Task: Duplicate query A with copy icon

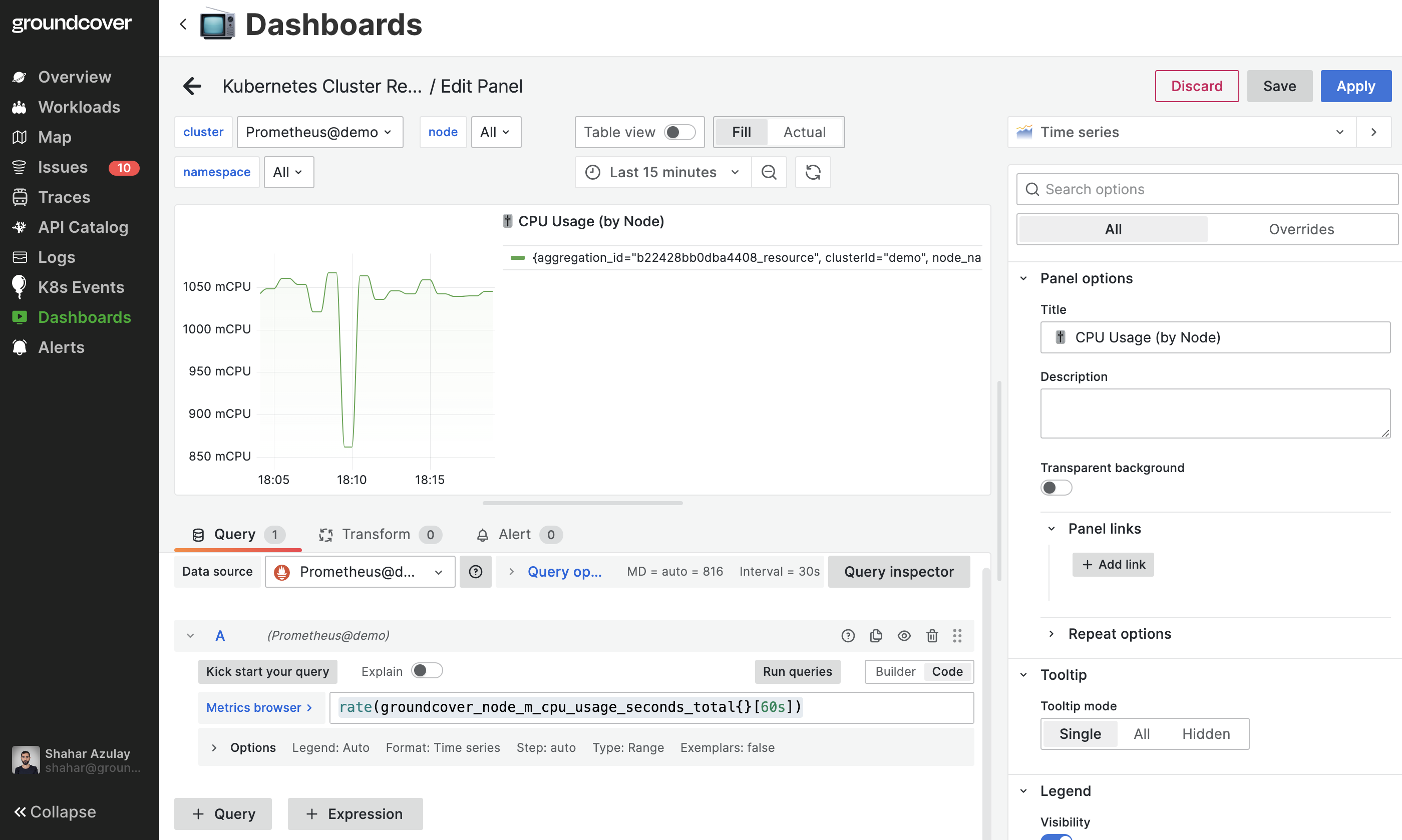Action: (x=876, y=636)
